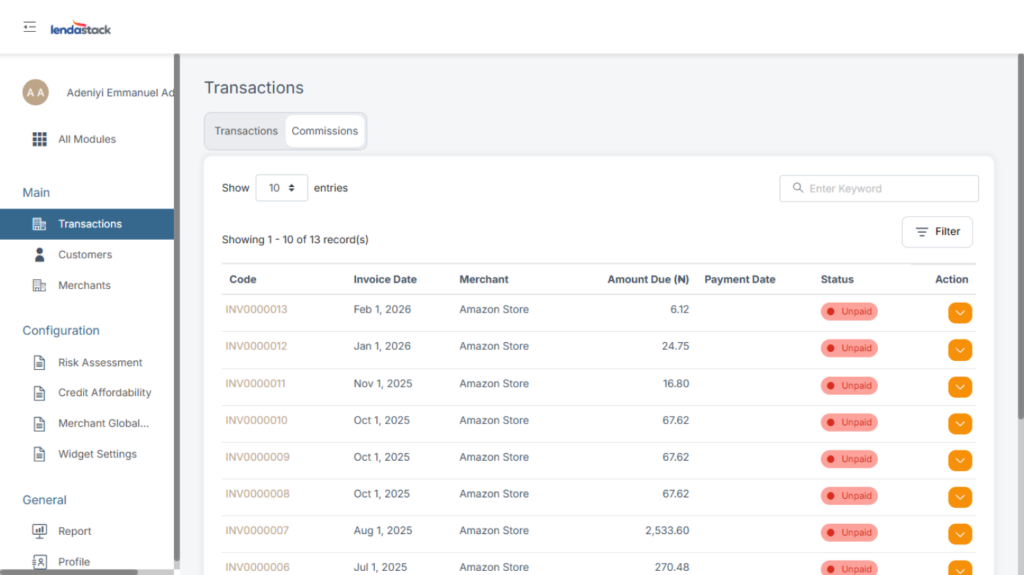This screenshot has width=1024, height=575.
Task: Collapse sidebar using the hamburger menu icon
Action: 30,27
